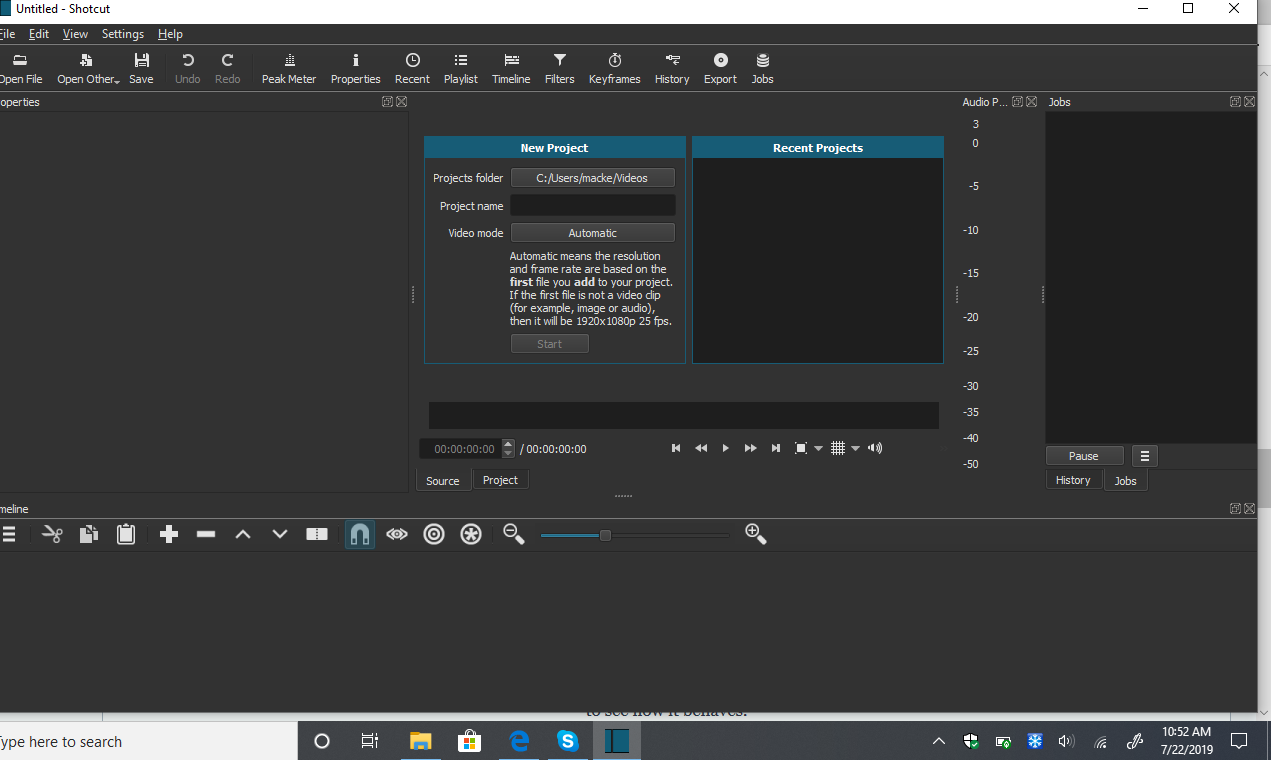Click the timeline Lift up-arrow icon

coord(243,534)
